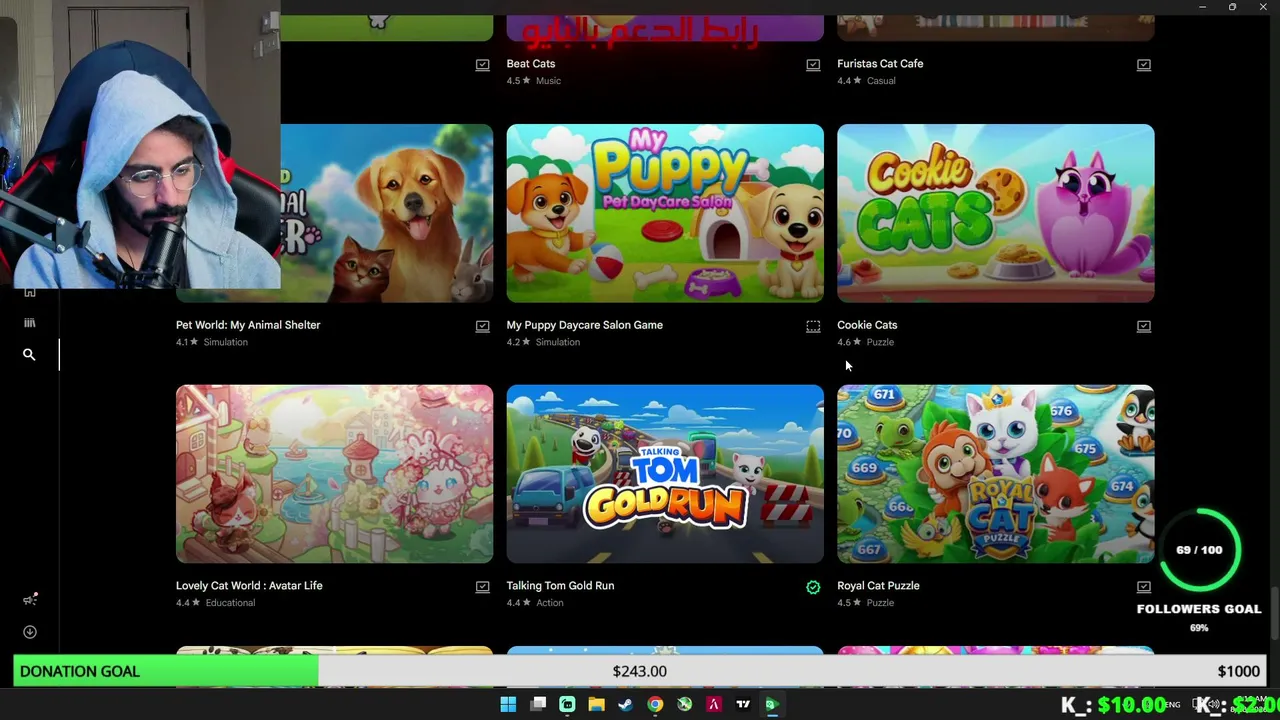The width and height of the screenshot is (1280, 720).
Task: Open the Talking Tom Gold Run title
Action: pos(560,586)
